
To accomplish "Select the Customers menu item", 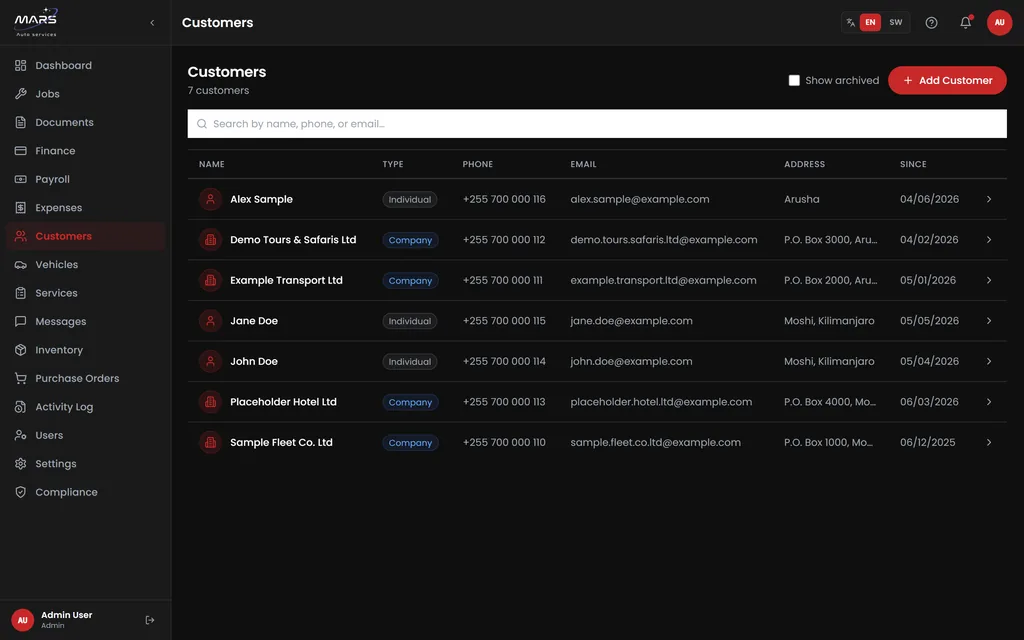I will pos(86,236).
